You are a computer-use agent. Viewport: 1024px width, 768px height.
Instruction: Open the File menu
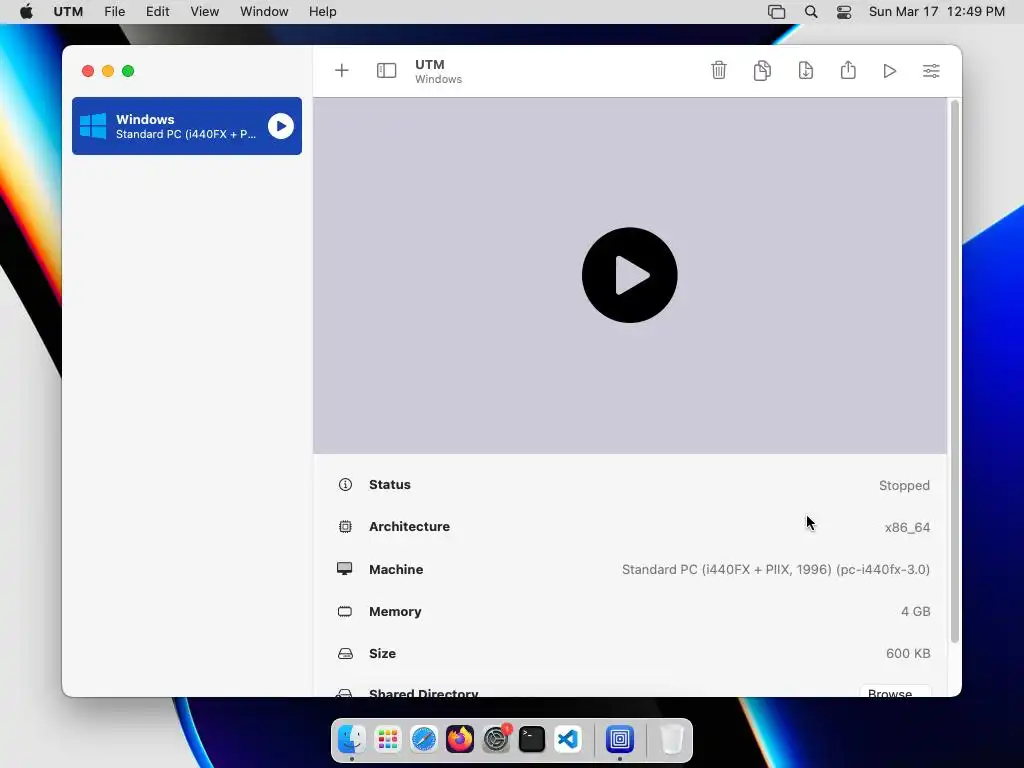114,12
